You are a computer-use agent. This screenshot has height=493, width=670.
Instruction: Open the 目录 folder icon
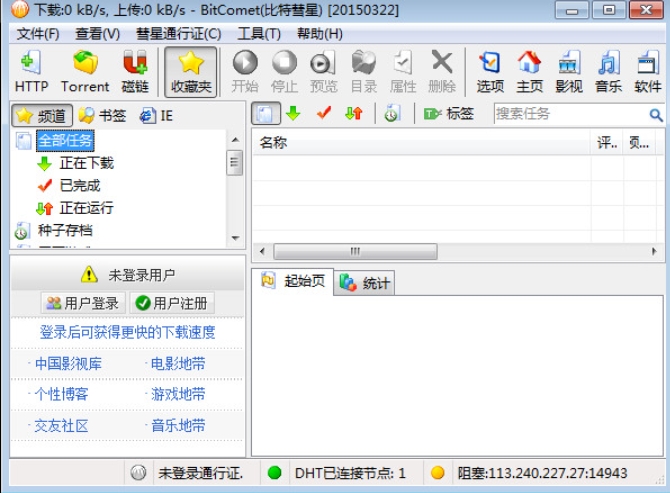(364, 72)
